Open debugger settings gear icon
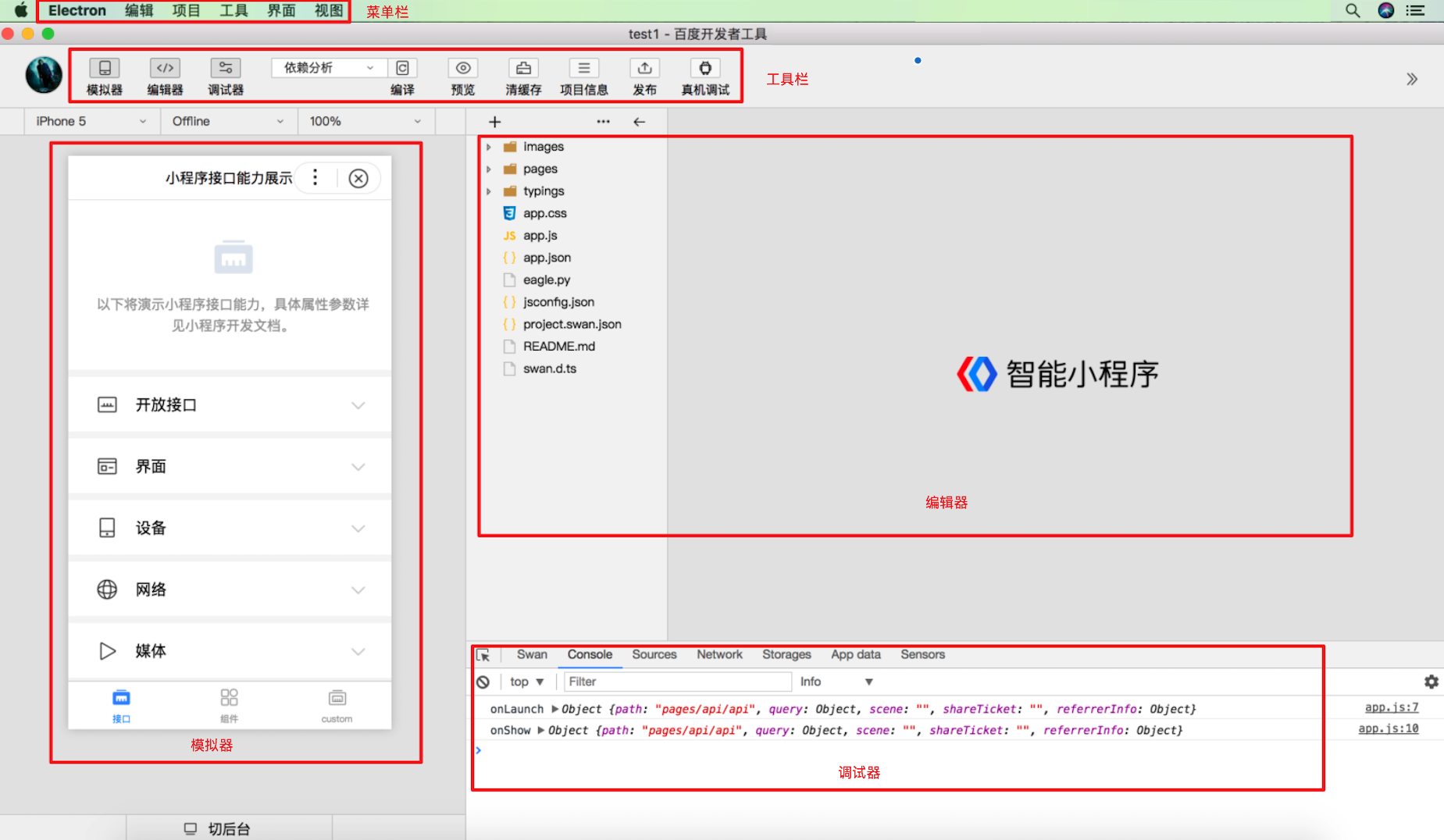 (x=1432, y=682)
